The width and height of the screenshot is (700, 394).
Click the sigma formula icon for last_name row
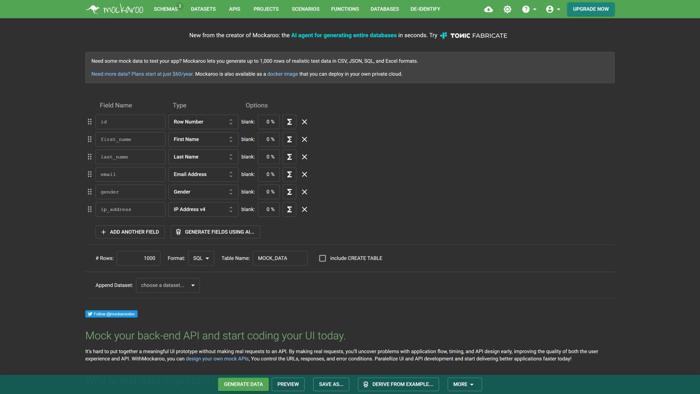pyautogui.click(x=289, y=157)
